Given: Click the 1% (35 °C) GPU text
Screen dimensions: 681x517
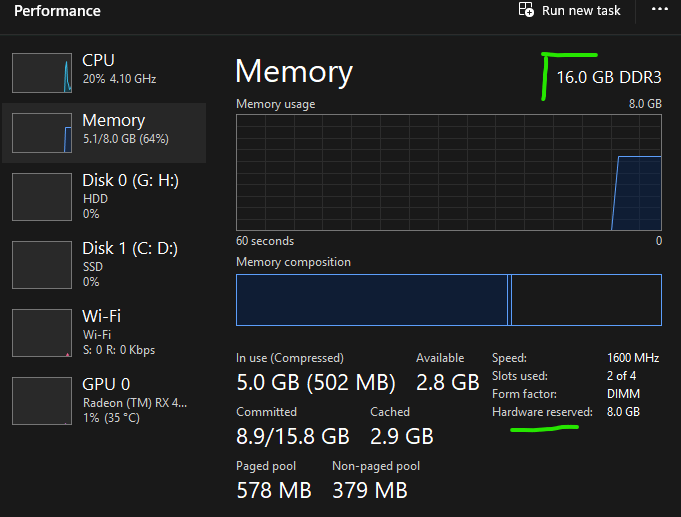Looking at the screenshot, I should click(x=111, y=418).
